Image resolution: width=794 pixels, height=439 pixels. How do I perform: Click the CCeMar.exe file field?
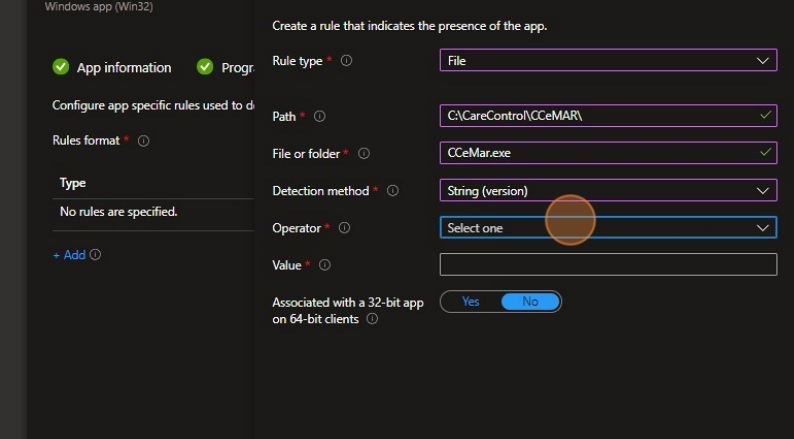click(x=597, y=153)
